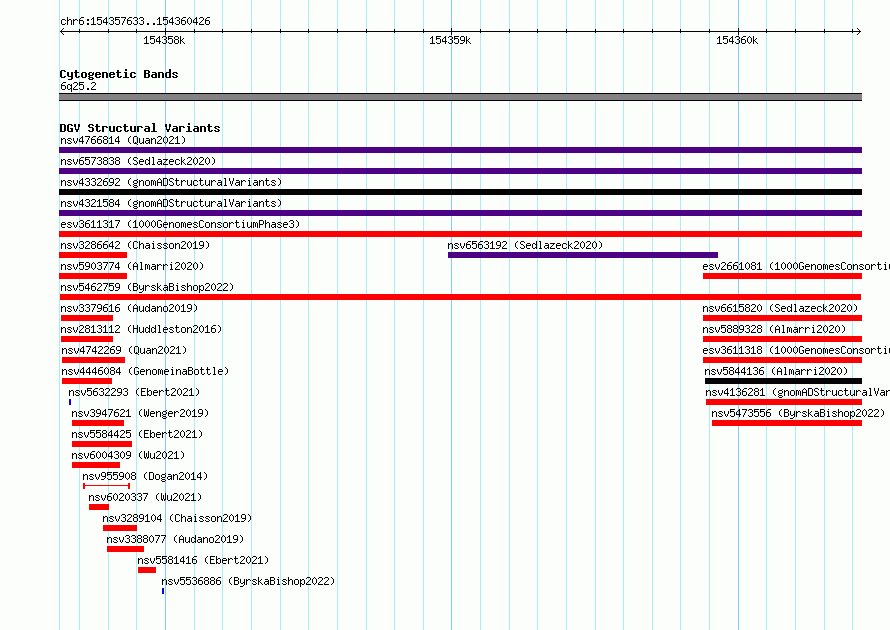Click the red bar under nsv5473556
890x630 pixels.
pyautogui.click(x=787, y=423)
